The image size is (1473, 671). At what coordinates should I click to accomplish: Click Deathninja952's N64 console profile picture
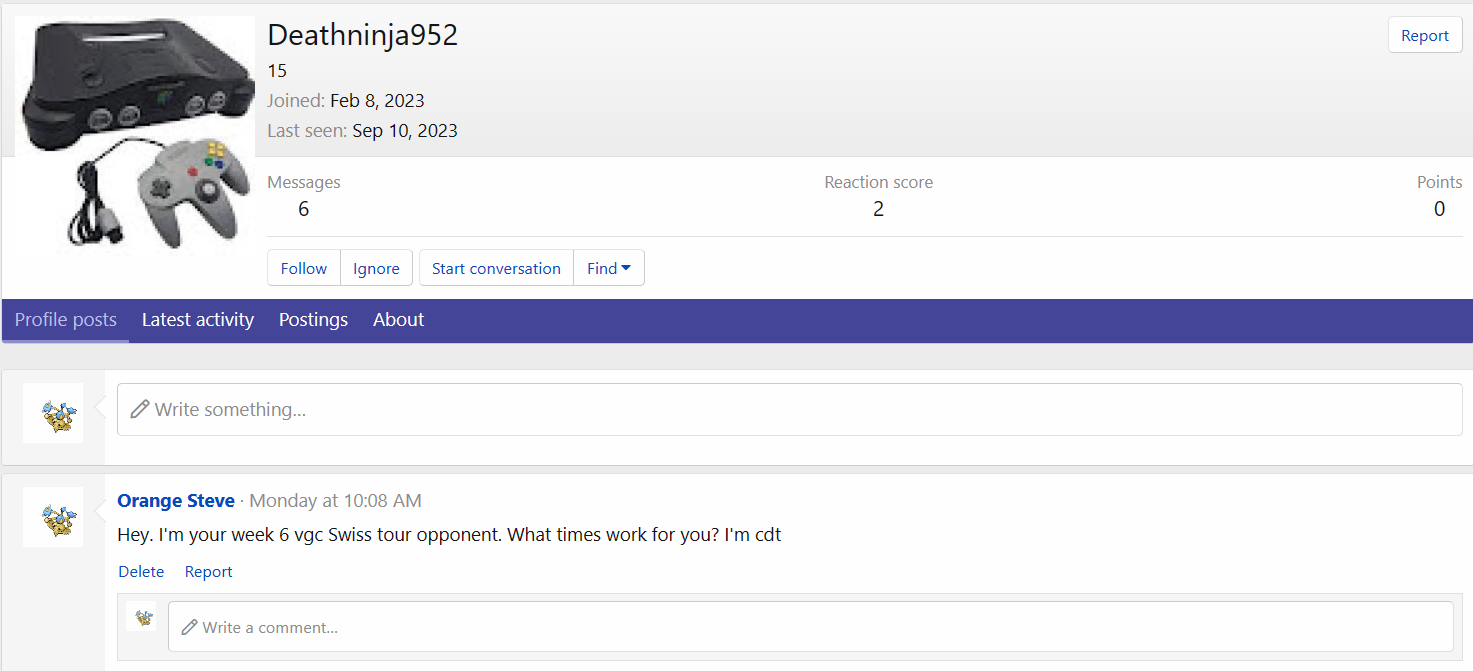click(135, 135)
